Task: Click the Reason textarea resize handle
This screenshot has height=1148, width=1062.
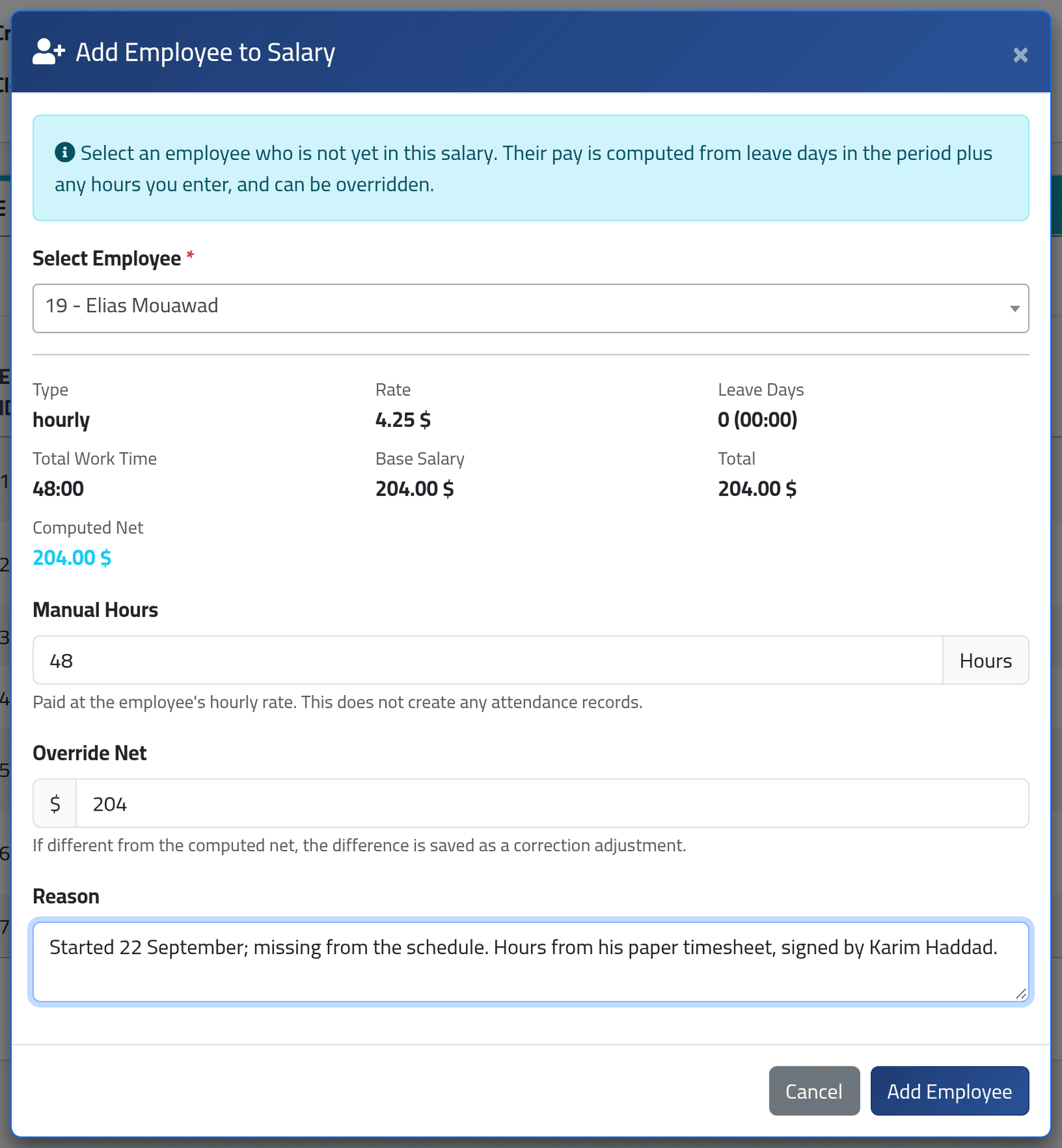Action: tap(1021, 993)
